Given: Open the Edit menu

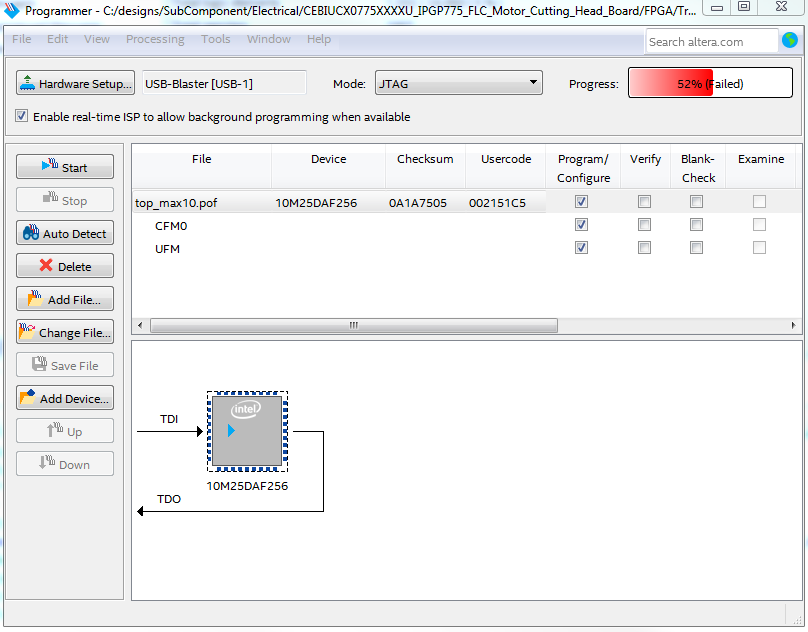Looking at the screenshot, I should point(57,39).
